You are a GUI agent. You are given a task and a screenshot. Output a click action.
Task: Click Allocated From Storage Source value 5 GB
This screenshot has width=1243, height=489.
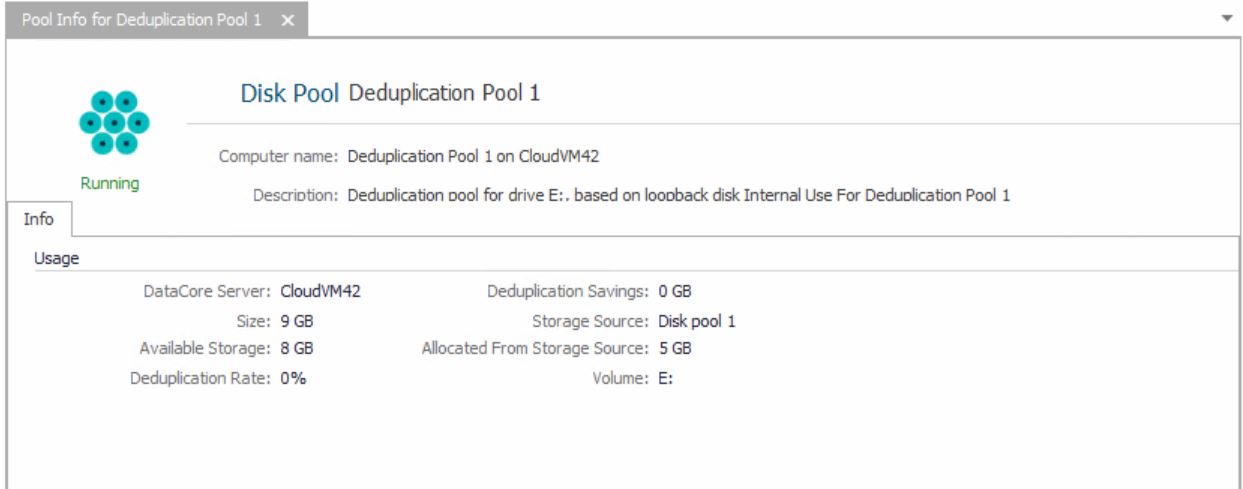coord(675,349)
